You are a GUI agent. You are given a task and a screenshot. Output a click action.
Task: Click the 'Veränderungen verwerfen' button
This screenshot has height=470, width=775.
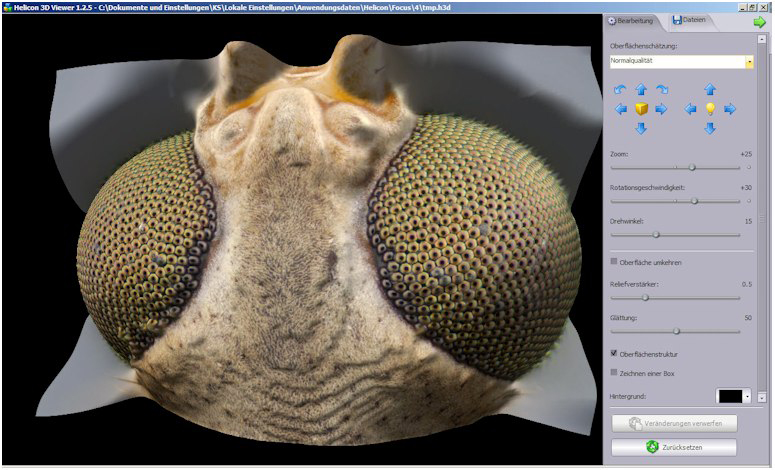pos(674,423)
